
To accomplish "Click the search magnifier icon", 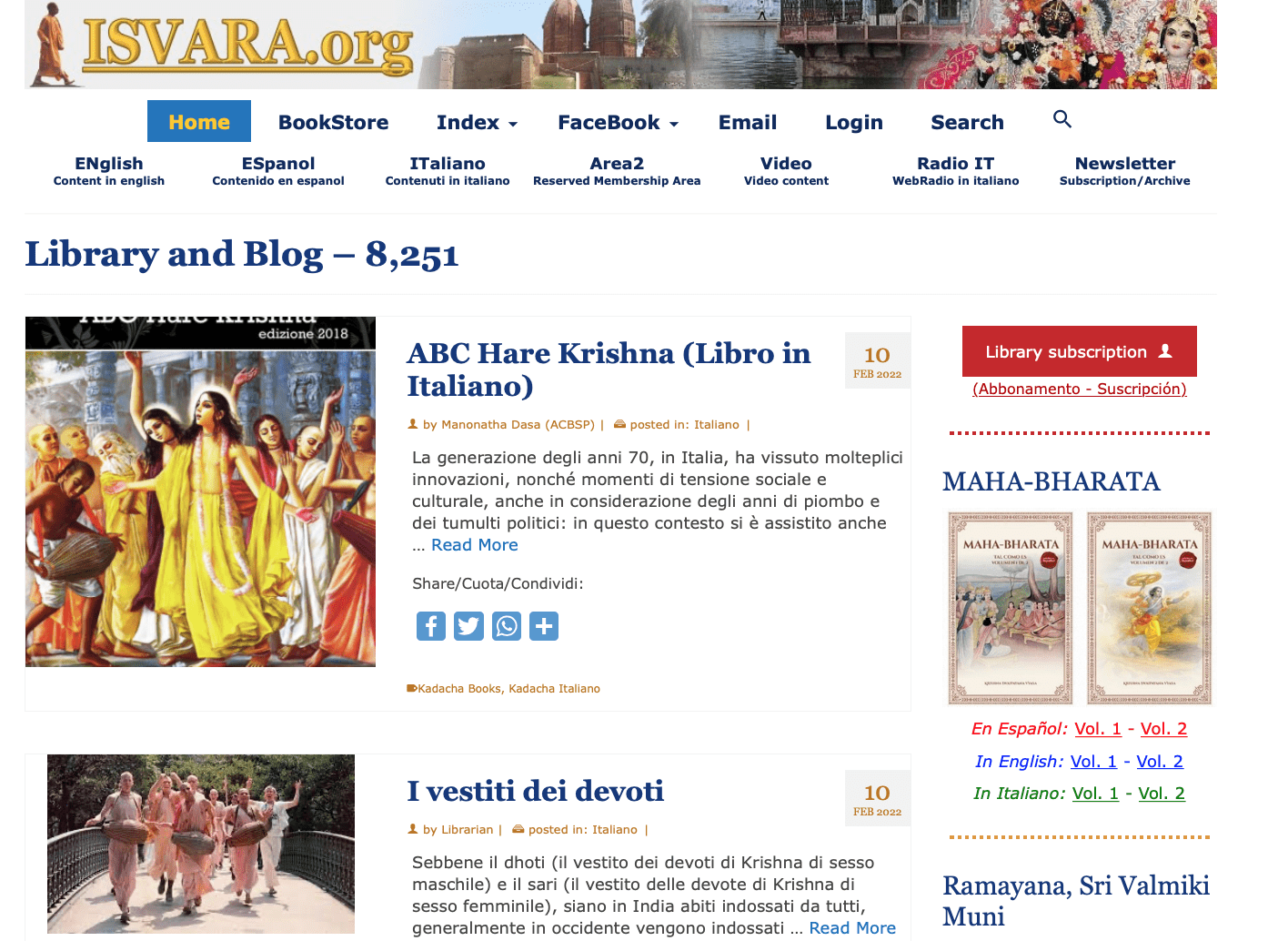I will pyautogui.click(x=1062, y=119).
